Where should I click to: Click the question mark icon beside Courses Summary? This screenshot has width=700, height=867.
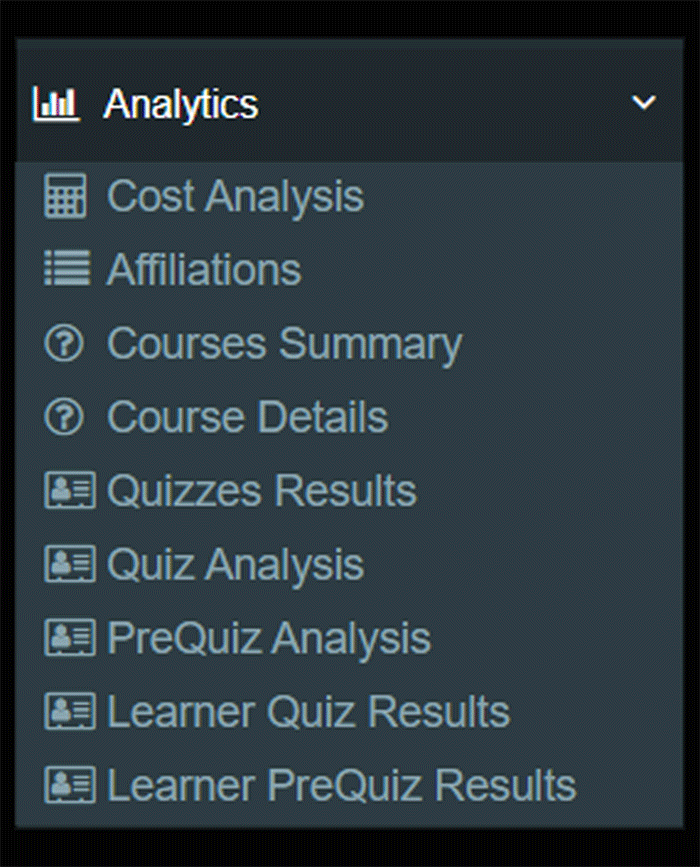click(x=65, y=344)
